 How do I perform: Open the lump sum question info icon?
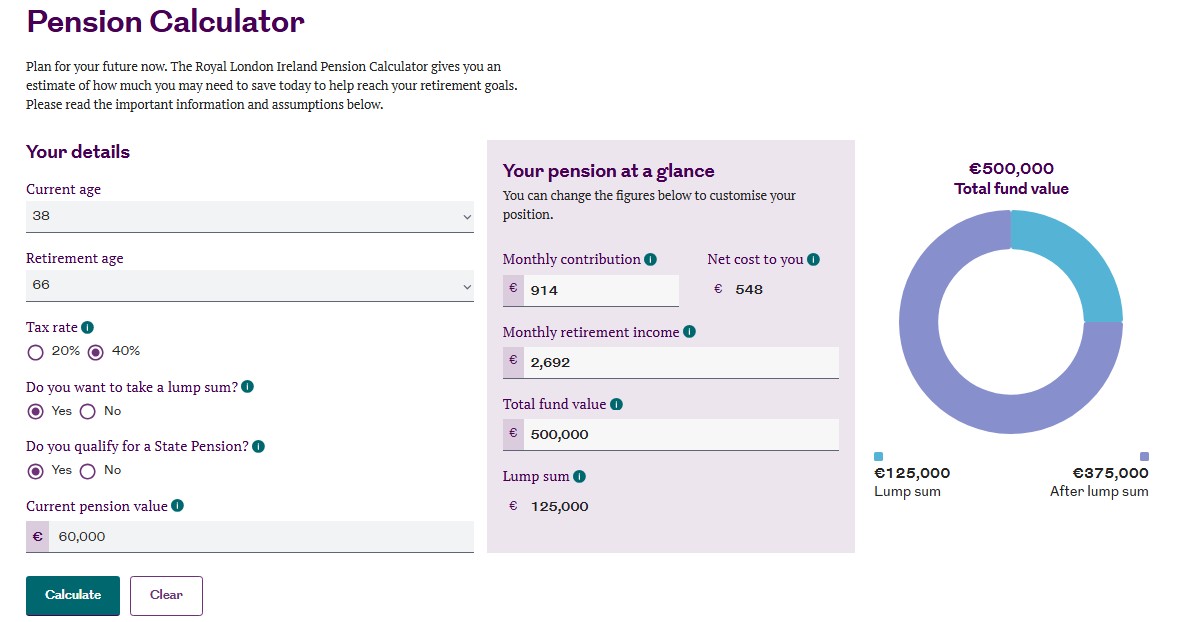tap(248, 387)
